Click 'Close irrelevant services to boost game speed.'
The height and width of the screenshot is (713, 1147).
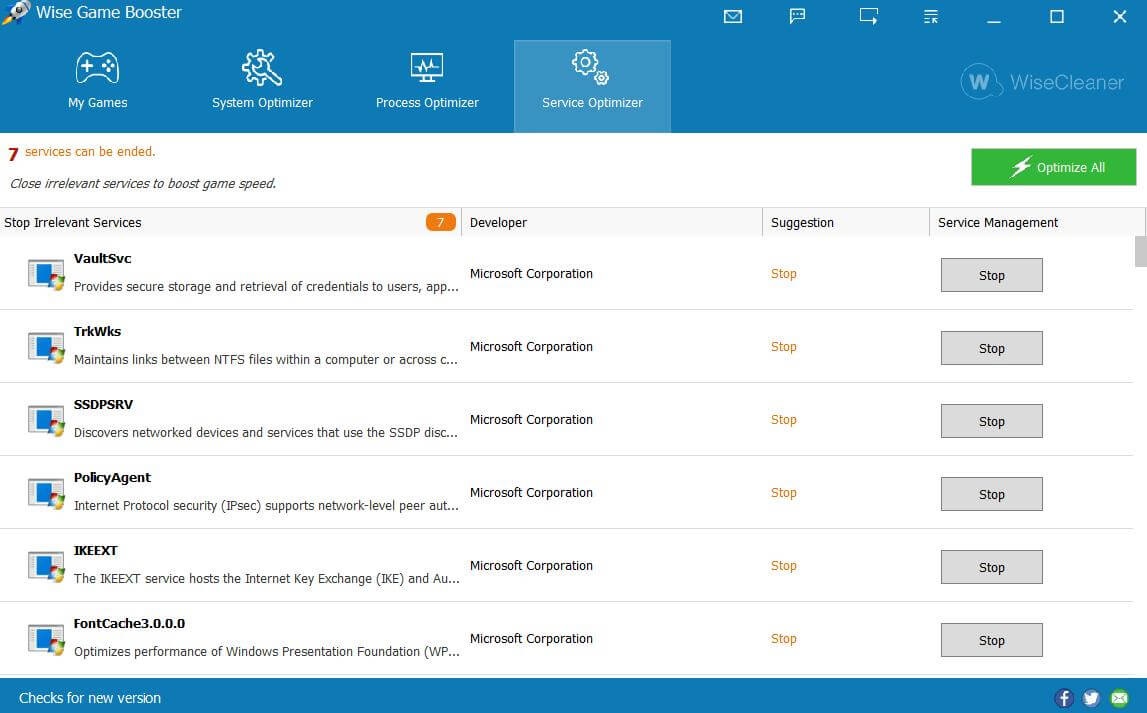pyautogui.click(x=143, y=184)
